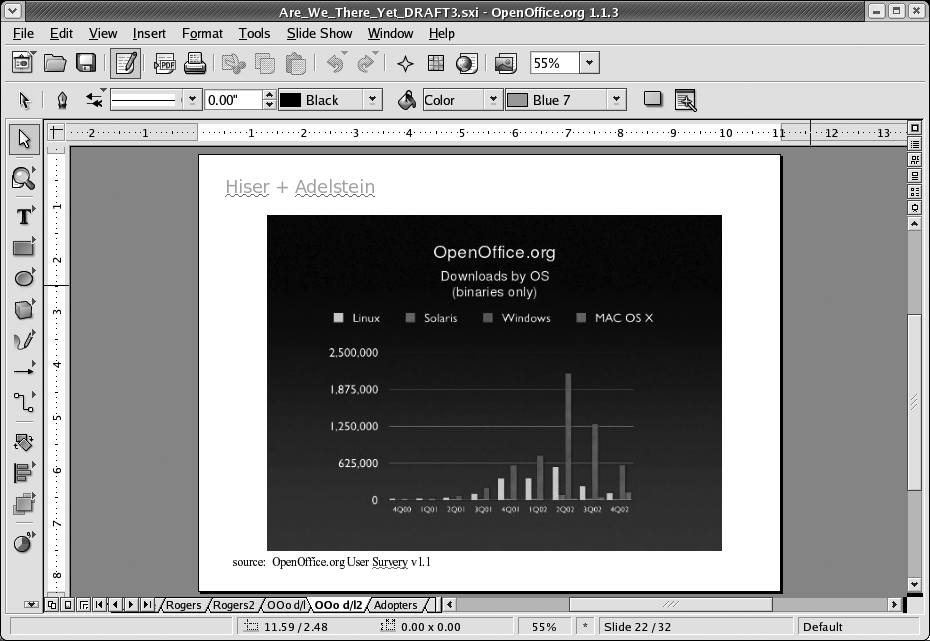Viewport: 930px width, 641px height.
Task: Open the File menu
Action: (23, 33)
